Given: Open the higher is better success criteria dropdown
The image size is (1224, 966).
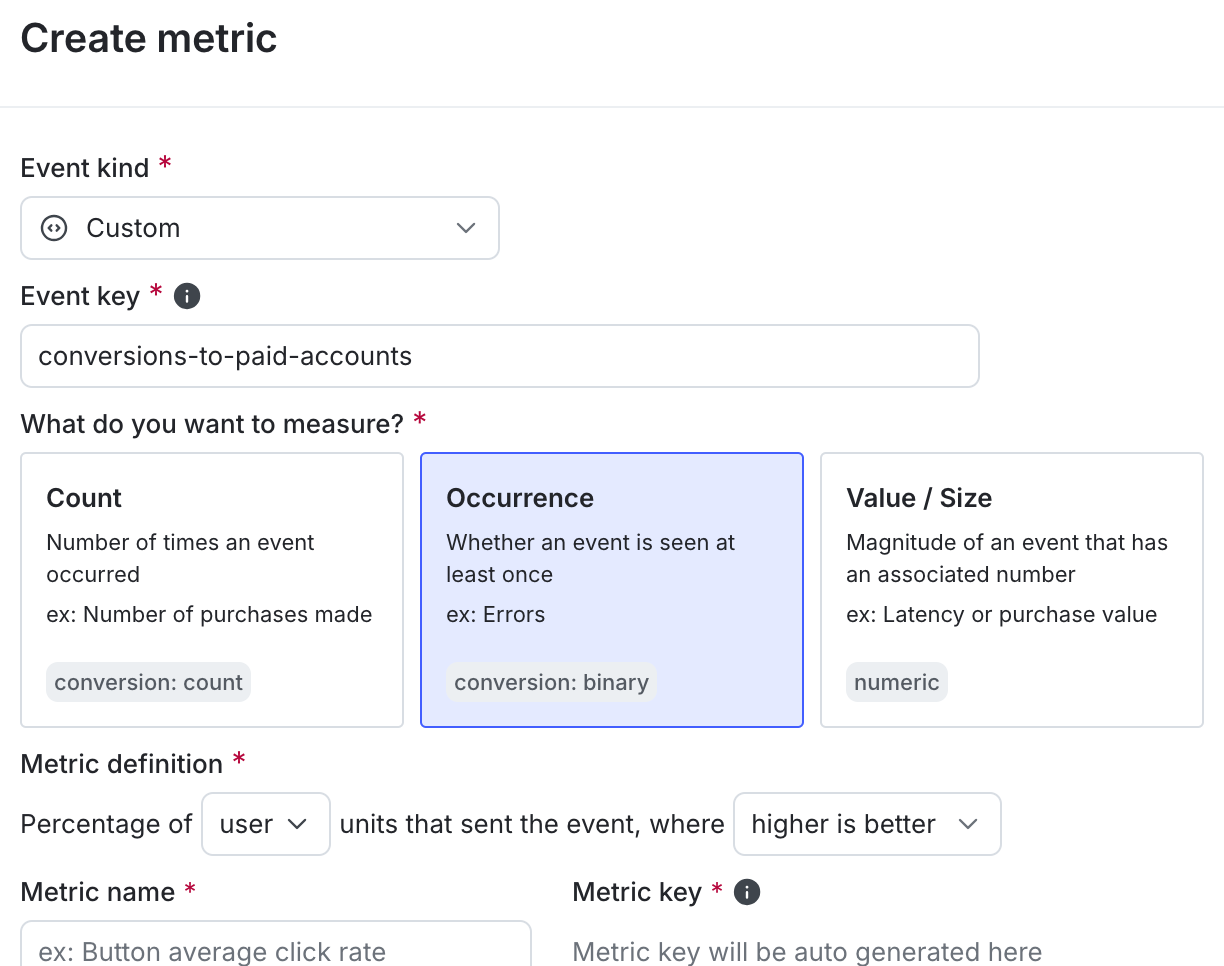Looking at the screenshot, I should click(867, 824).
